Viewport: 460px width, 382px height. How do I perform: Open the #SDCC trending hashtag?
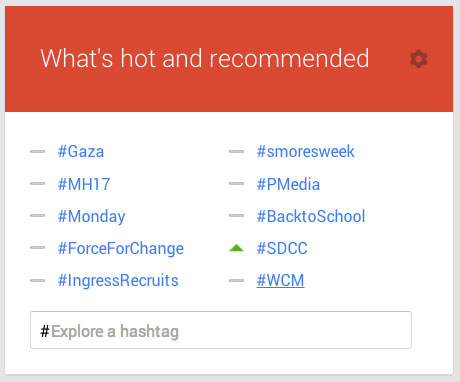click(x=282, y=248)
